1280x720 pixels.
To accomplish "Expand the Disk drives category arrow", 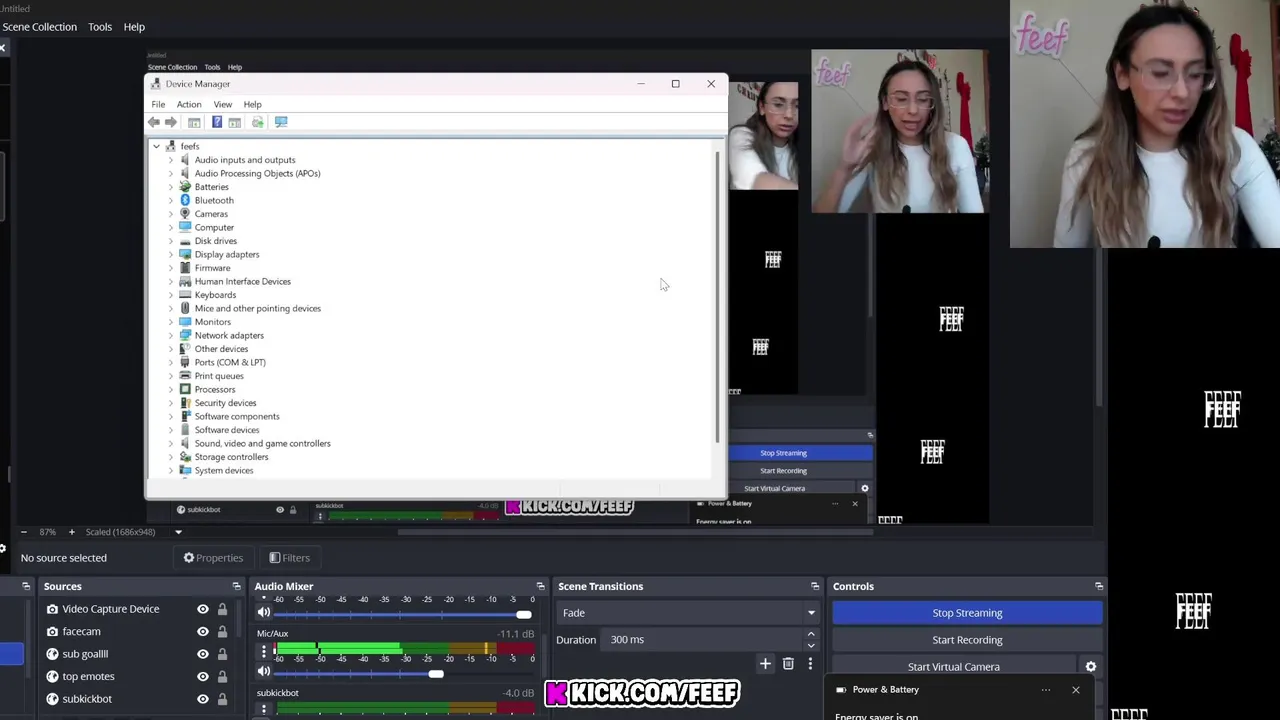I will (170, 241).
